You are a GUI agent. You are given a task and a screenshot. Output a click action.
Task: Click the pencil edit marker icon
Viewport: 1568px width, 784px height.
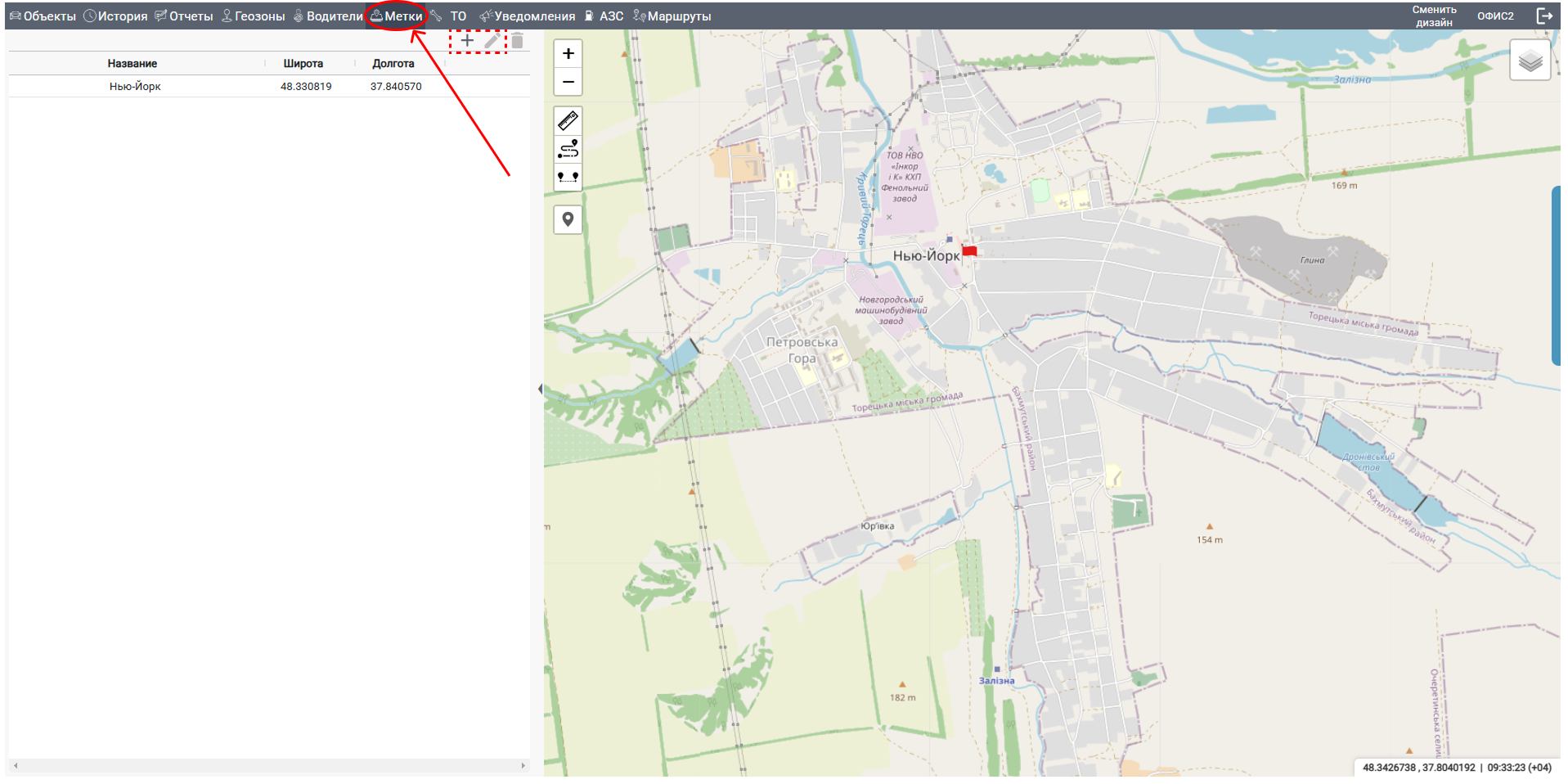point(492,40)
